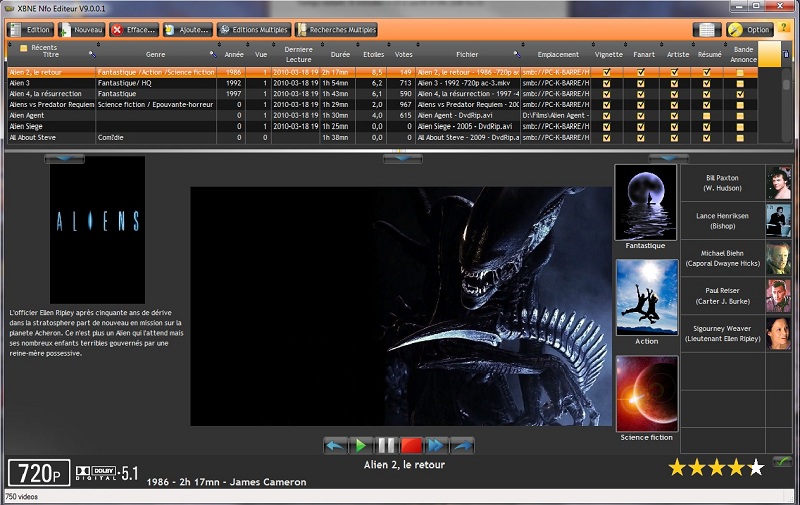This screenshot has height=505, width=800.
Task: Enable Bande Annonce checkbox for Alien Siege
Action: 740,127
